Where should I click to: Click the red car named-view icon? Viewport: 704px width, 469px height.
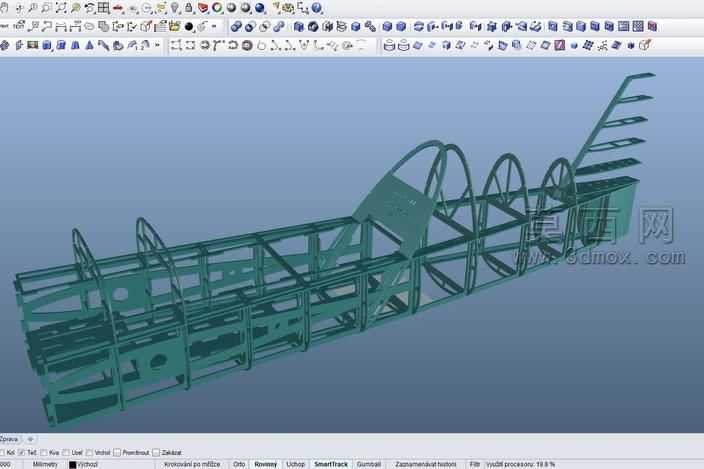(x=118, y=8)
